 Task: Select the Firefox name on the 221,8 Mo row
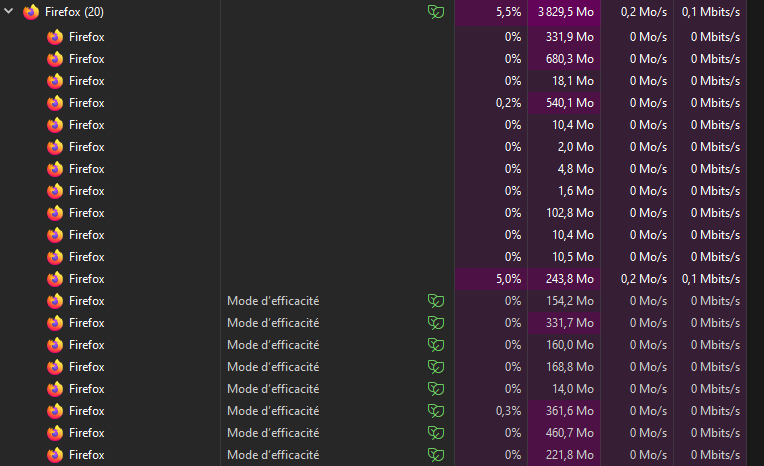pos(87,455)
